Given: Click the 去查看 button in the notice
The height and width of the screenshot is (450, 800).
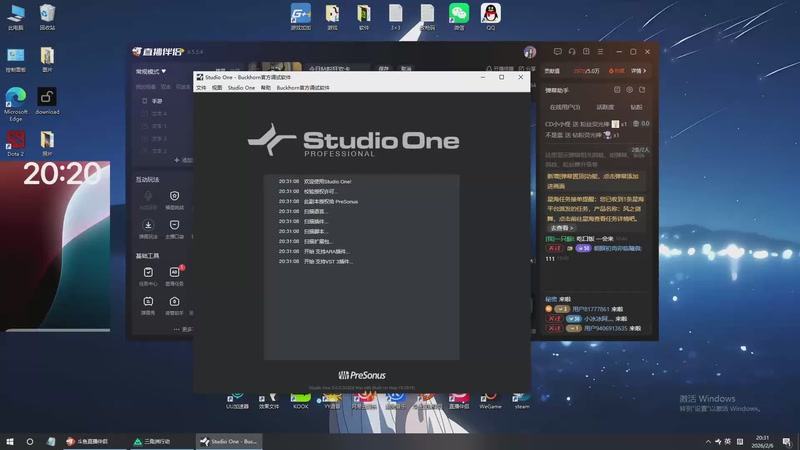Looking at the screenshot, I should (x=562, y=228).
